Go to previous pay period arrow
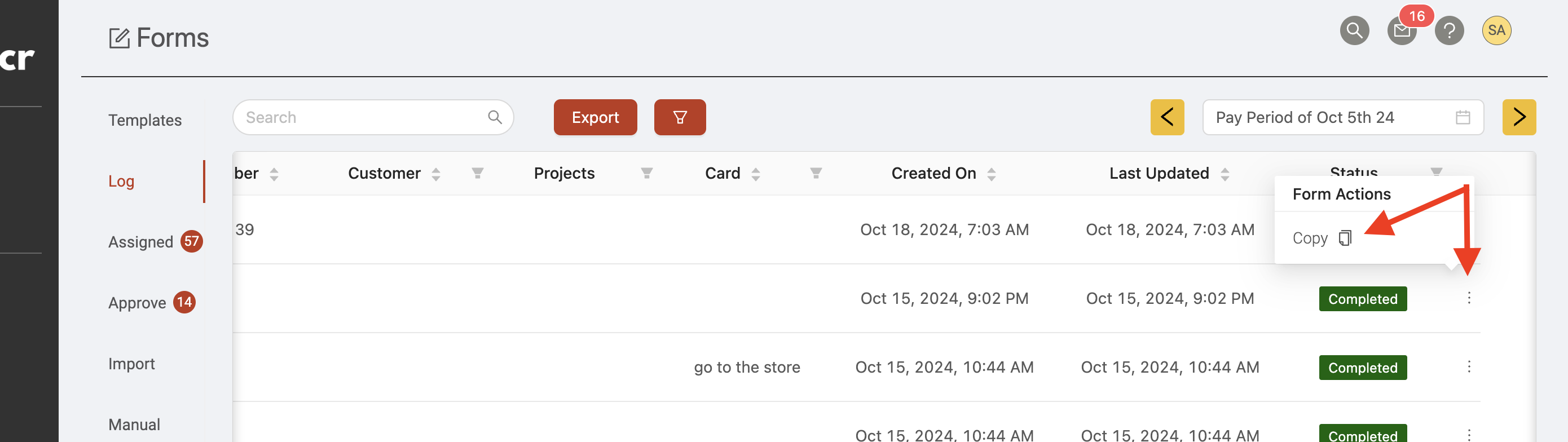 pyautogui.click(x=1167, y=117)
